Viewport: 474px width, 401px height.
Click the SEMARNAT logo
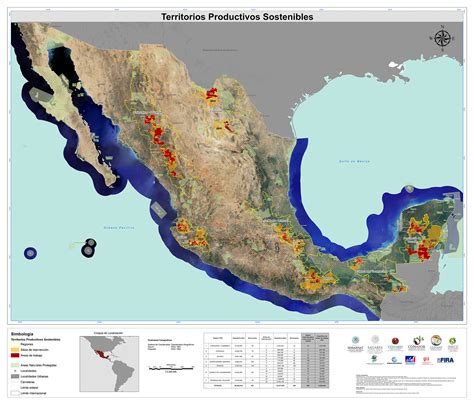tap(355, 344)
